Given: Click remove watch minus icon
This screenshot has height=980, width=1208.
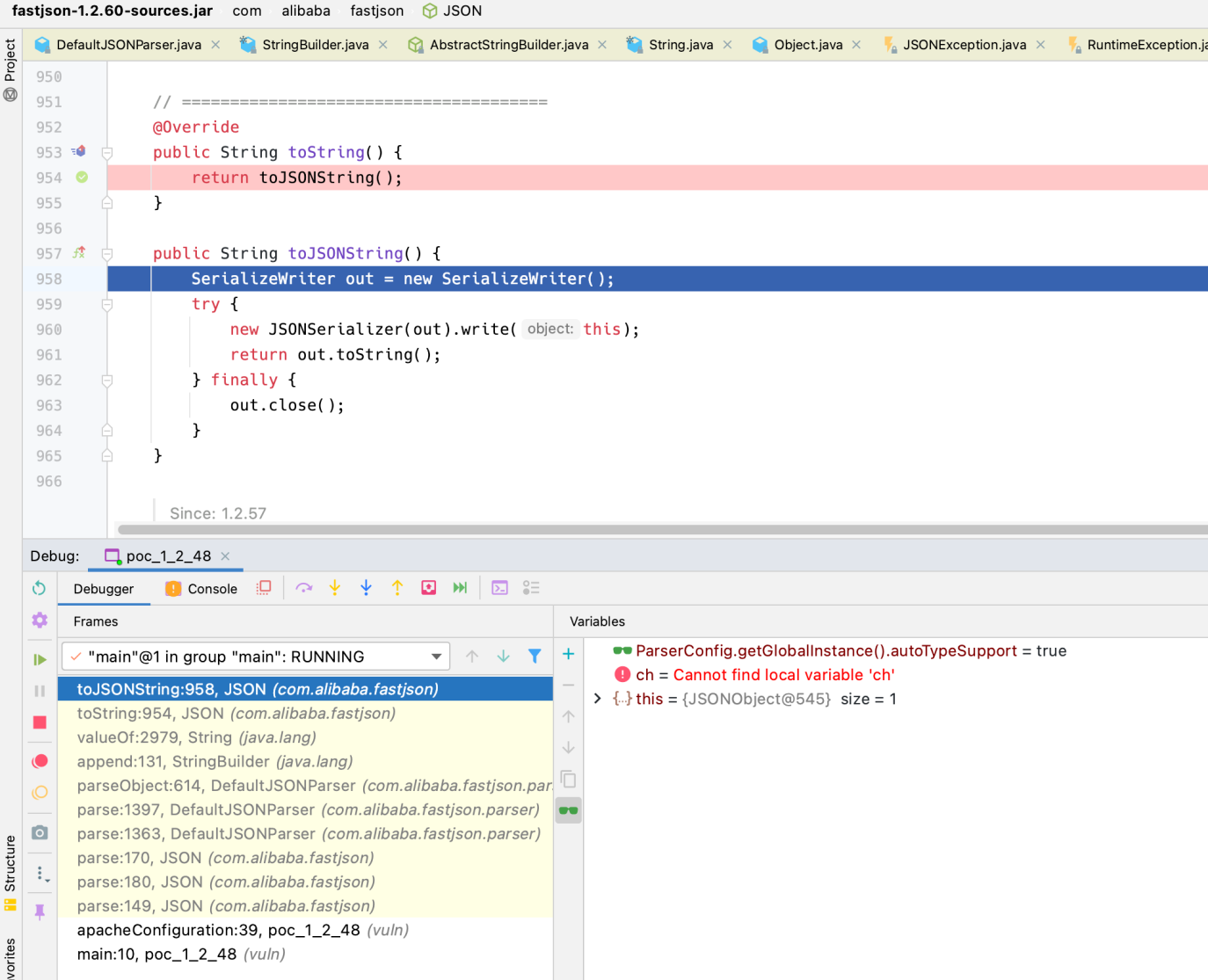Looking at the screenshot, I should [x=569, y=685].
